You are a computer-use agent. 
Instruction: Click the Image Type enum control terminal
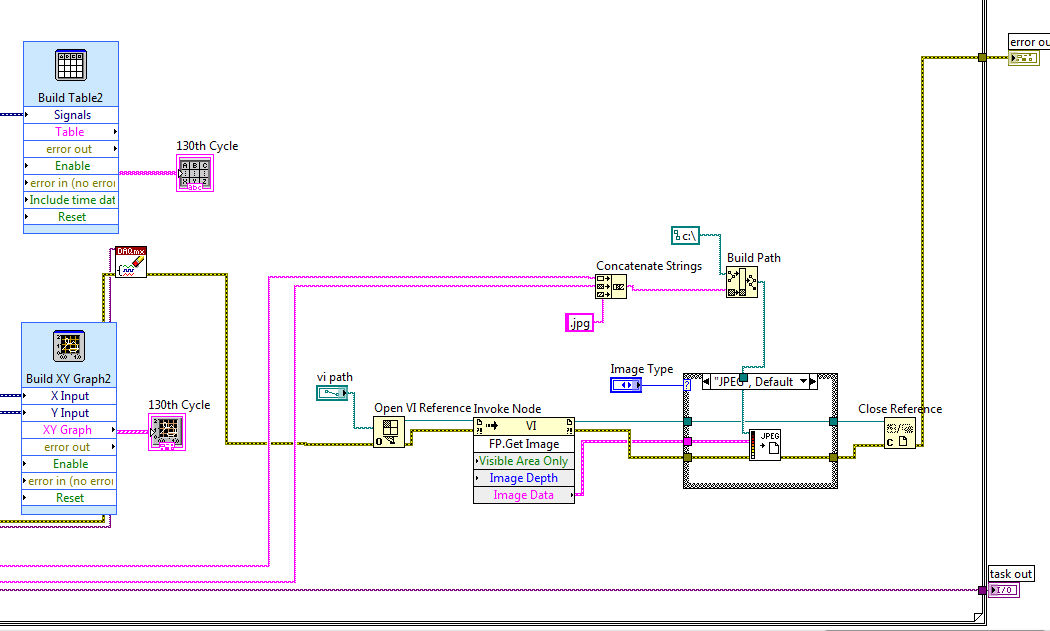pyautogui.click(x=626, y=385)
